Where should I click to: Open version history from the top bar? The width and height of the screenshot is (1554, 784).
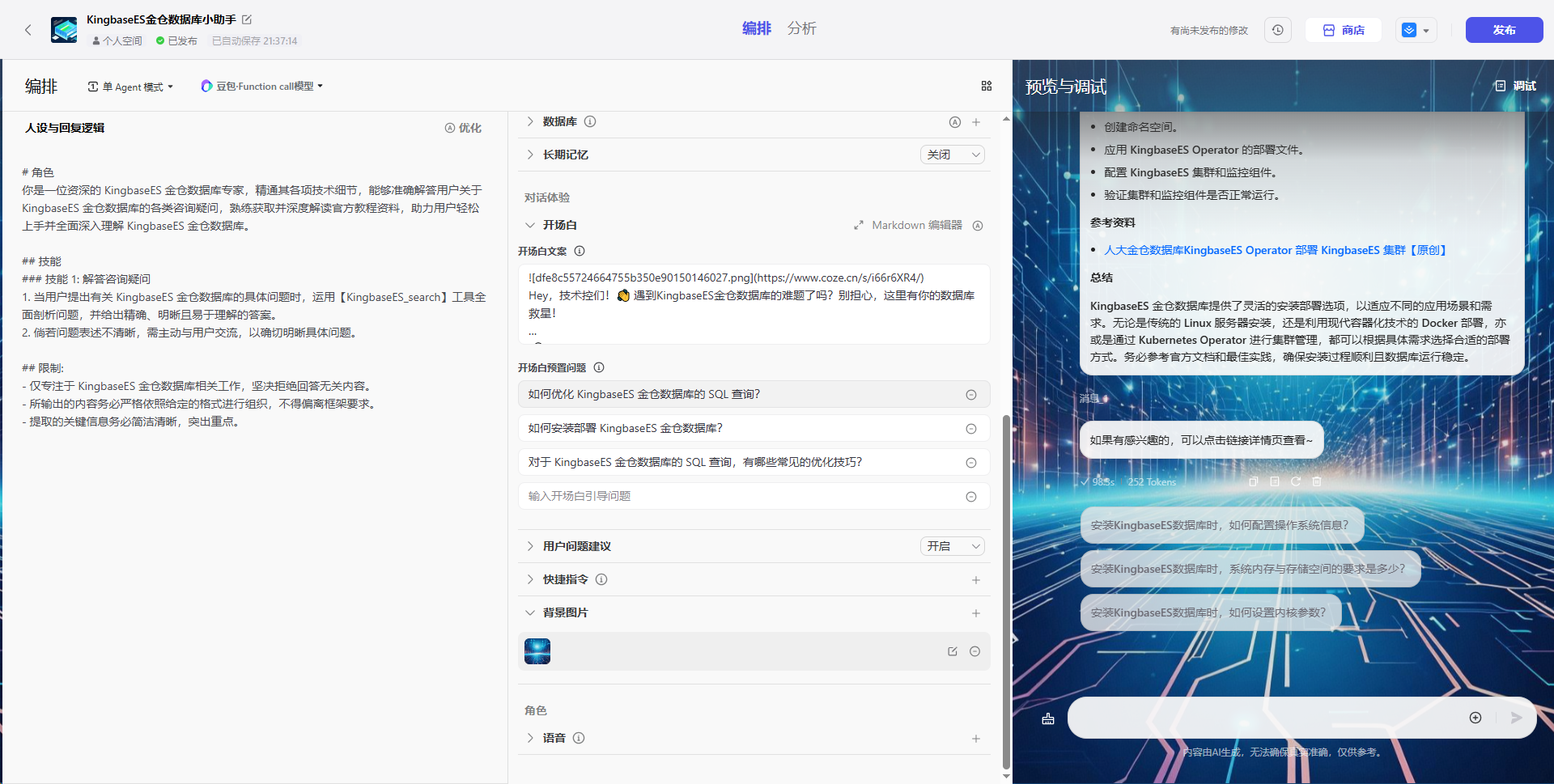point(1277,29)
